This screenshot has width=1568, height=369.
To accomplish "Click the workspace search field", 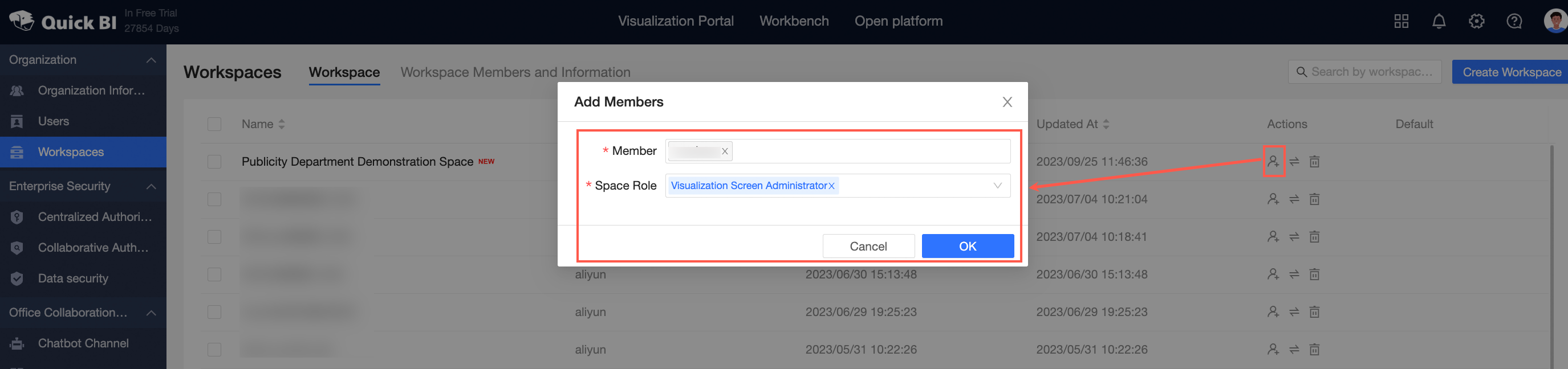I will tap(1370, 72).
